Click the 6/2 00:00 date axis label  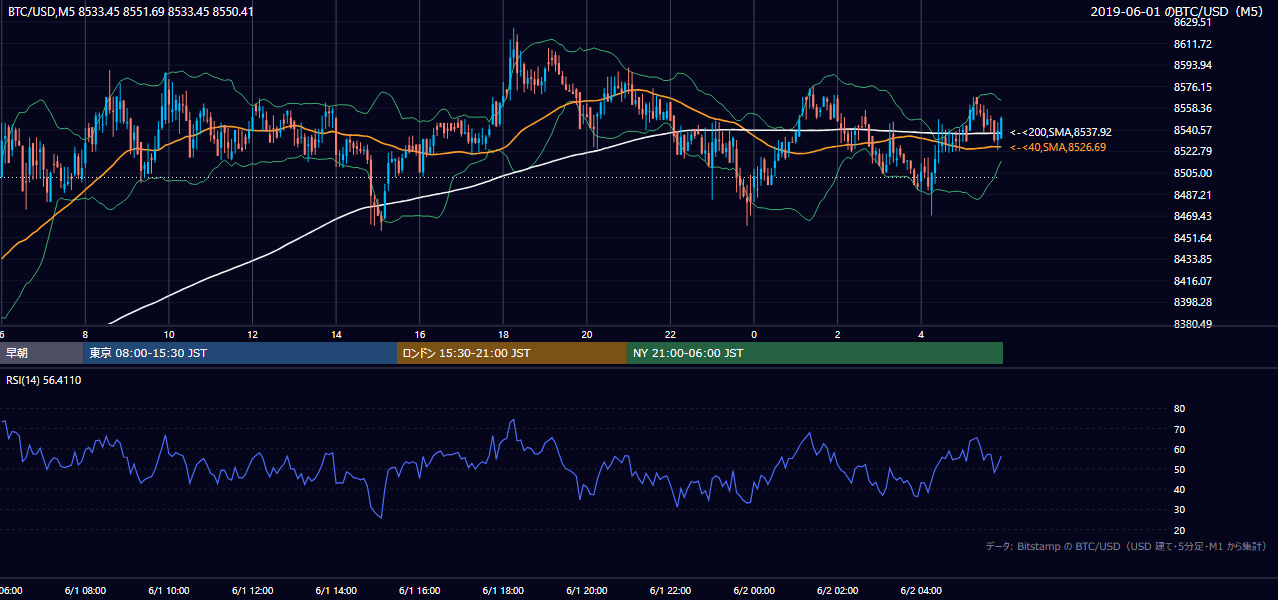(754, 591)
